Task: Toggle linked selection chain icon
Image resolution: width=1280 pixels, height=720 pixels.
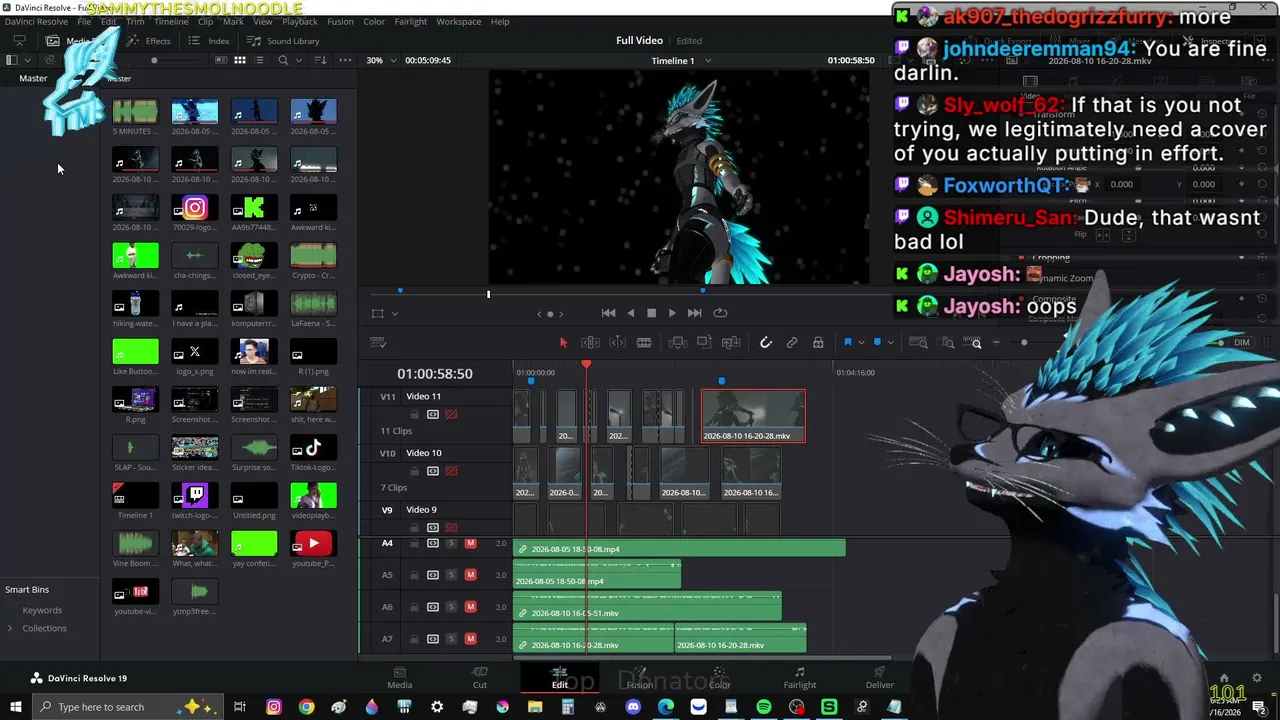Action: click(x=792, y=342)
